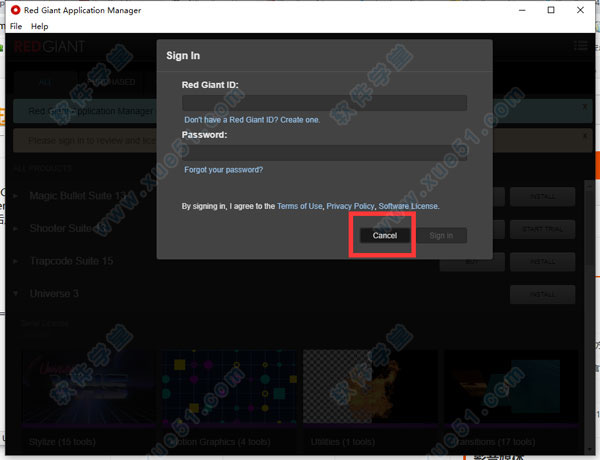Image resolution: width=600 pixels, height=460 pixels.
Task: Dismiss the 'Please sign in' banner
Action: [585, 136]
